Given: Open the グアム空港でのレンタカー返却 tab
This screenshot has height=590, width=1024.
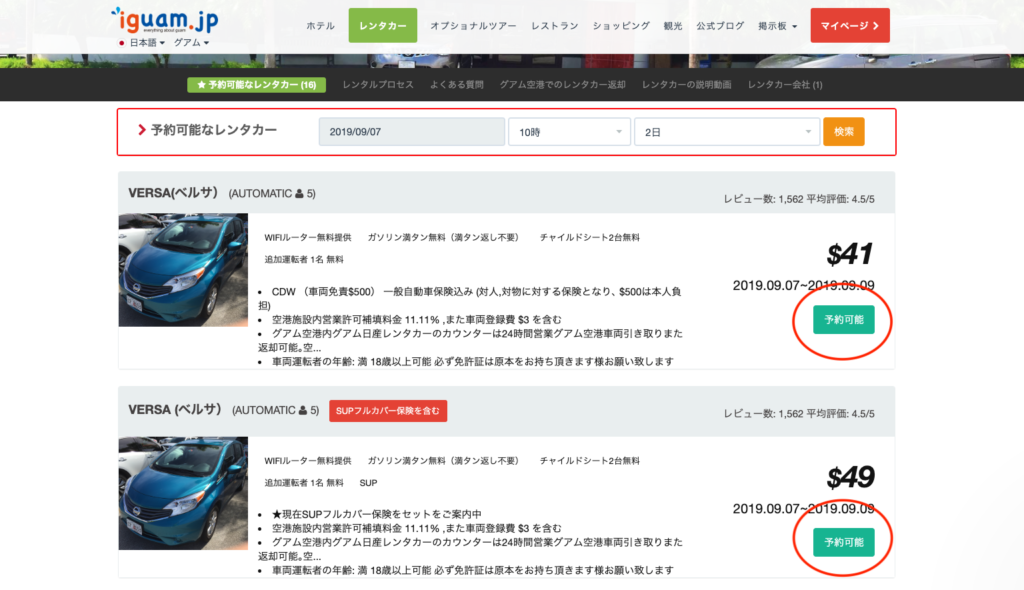Looking at the screenshot, I should coord(562,85).
